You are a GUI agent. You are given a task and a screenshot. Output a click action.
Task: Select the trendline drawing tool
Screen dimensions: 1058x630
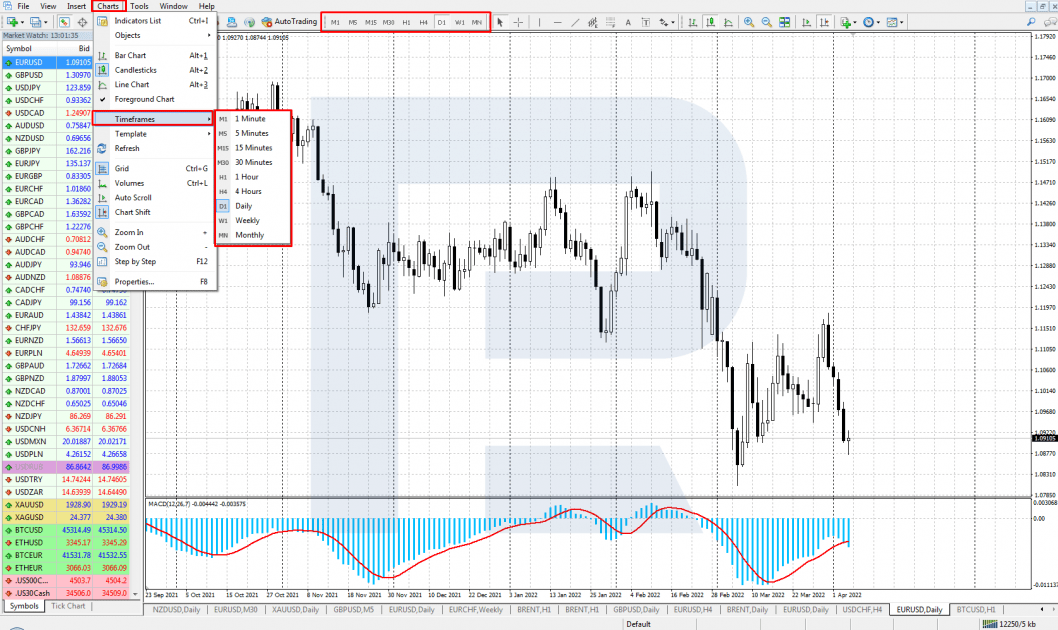[x=575, y=22]
